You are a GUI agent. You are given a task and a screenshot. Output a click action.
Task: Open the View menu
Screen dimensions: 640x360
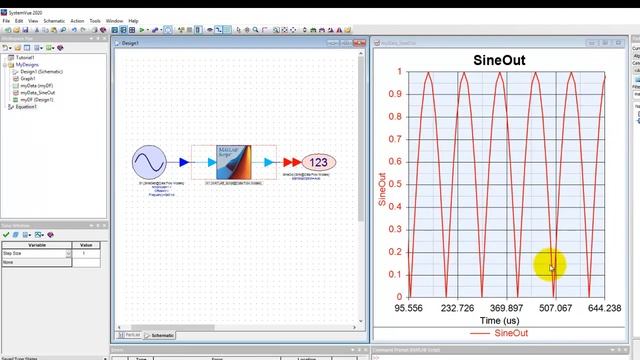pos(33,21)
